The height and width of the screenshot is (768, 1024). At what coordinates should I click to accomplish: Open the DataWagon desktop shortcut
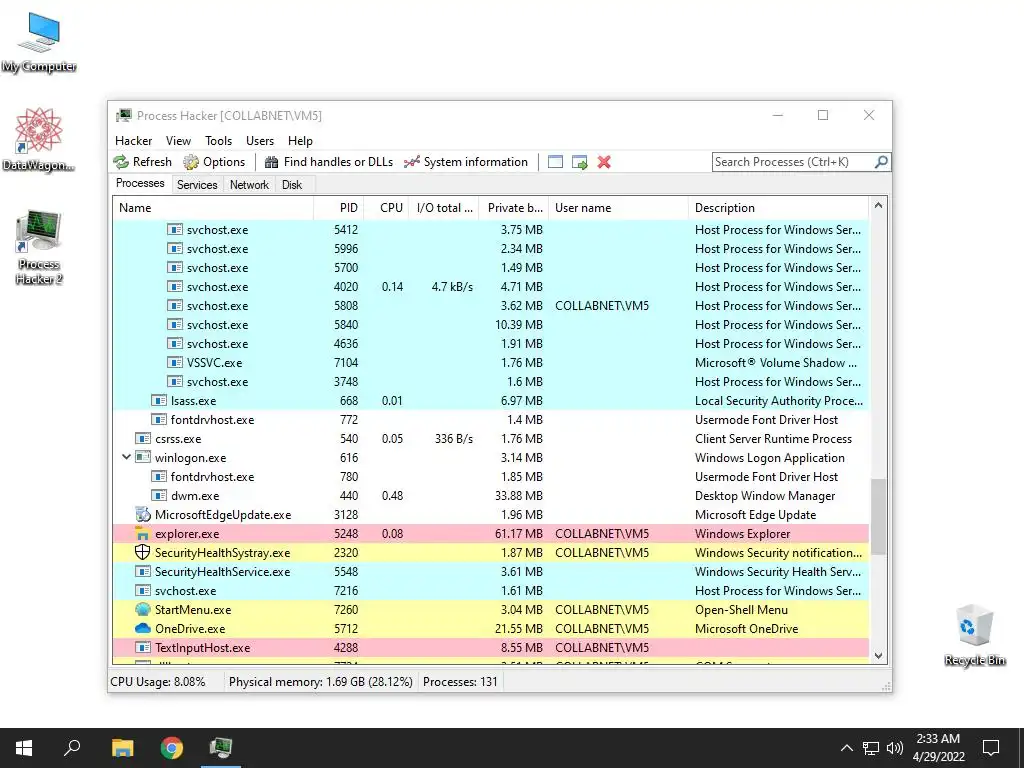point(39,139)
